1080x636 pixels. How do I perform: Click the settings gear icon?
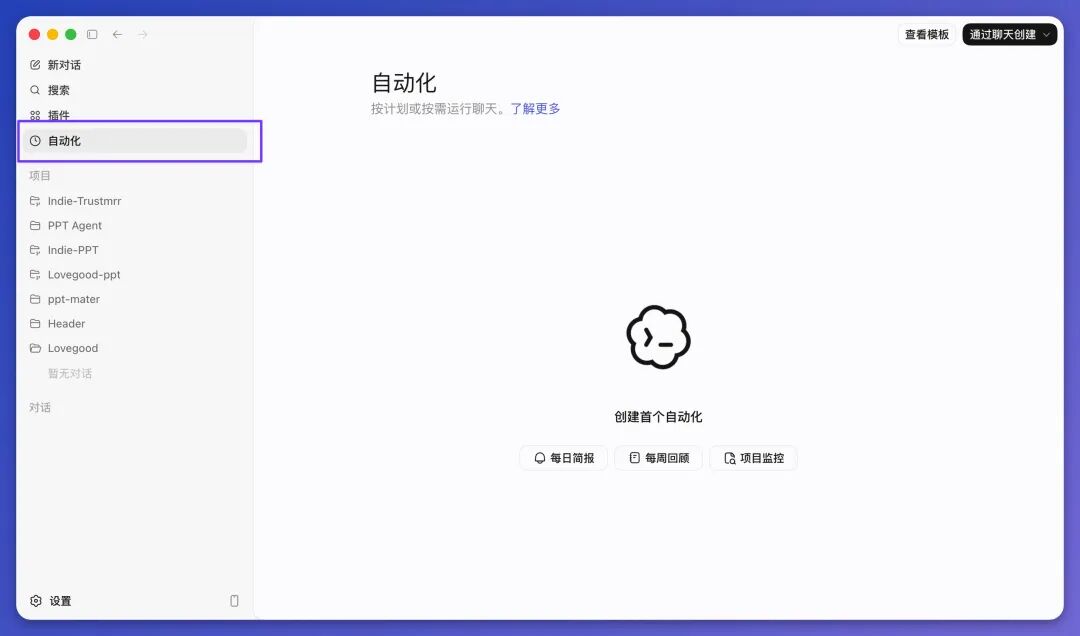point(36,601)
